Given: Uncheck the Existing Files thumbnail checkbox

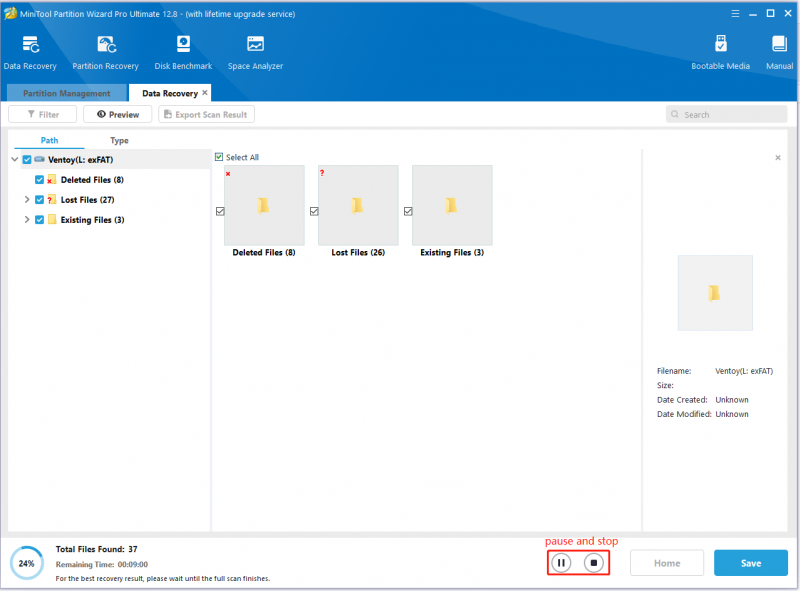Looking at the screenshot, I should (408, 211).
